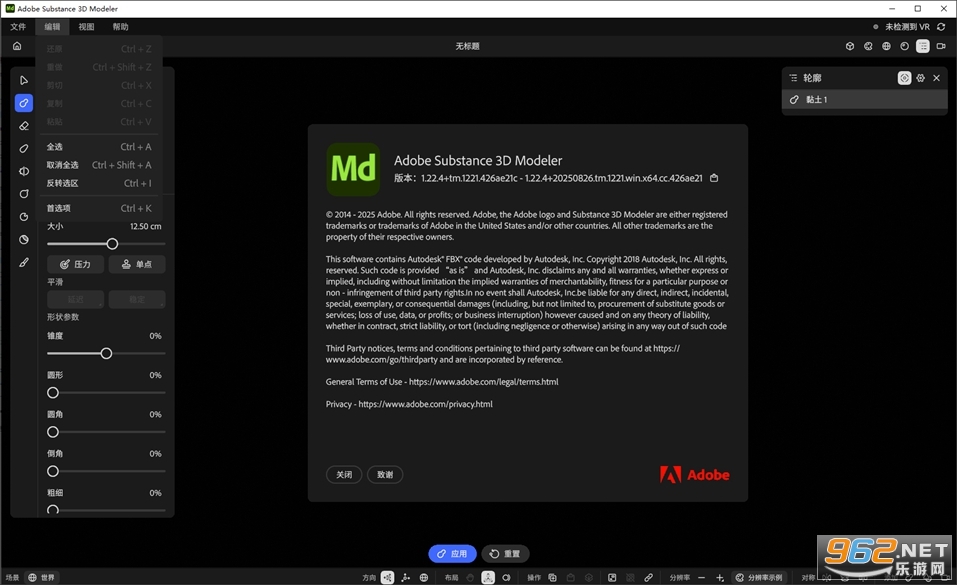Screen dimensions: 957x585
Task: Click the 轮廓 panel list icon
Action: click(793, 78)
